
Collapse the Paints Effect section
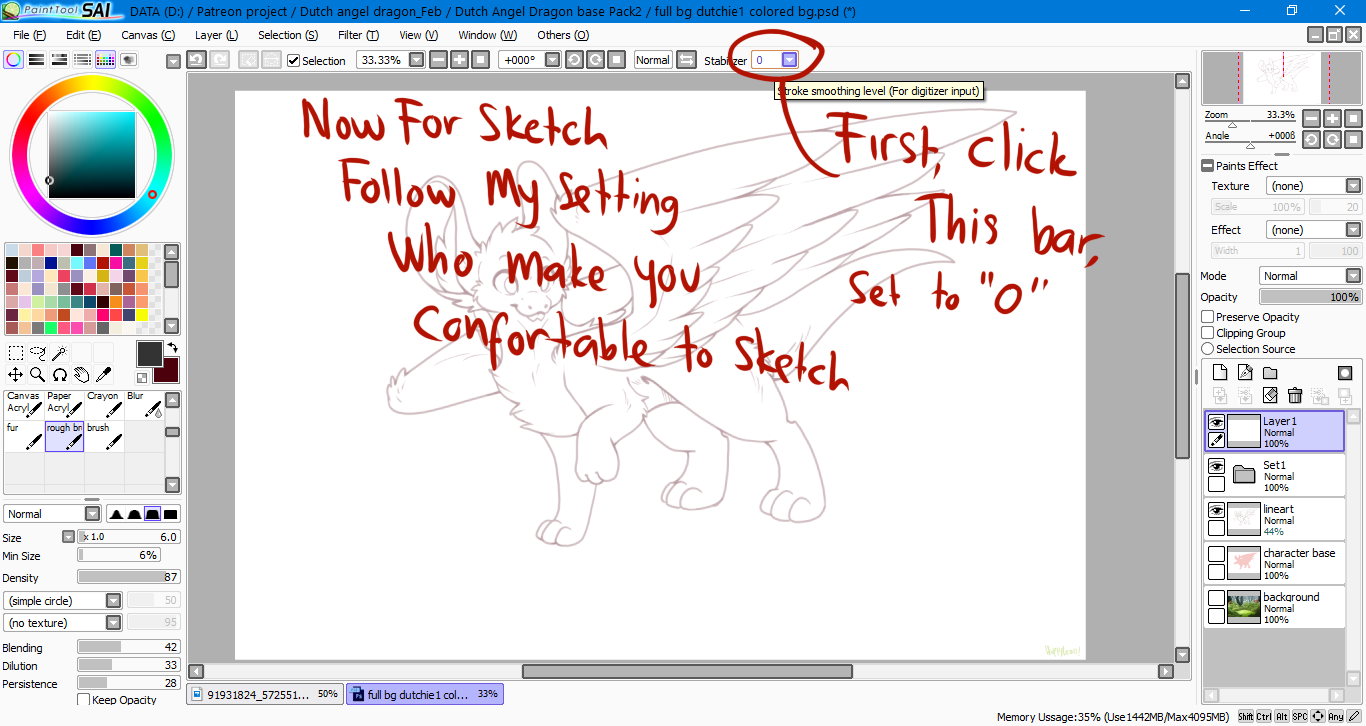(x=1207, y=166)
